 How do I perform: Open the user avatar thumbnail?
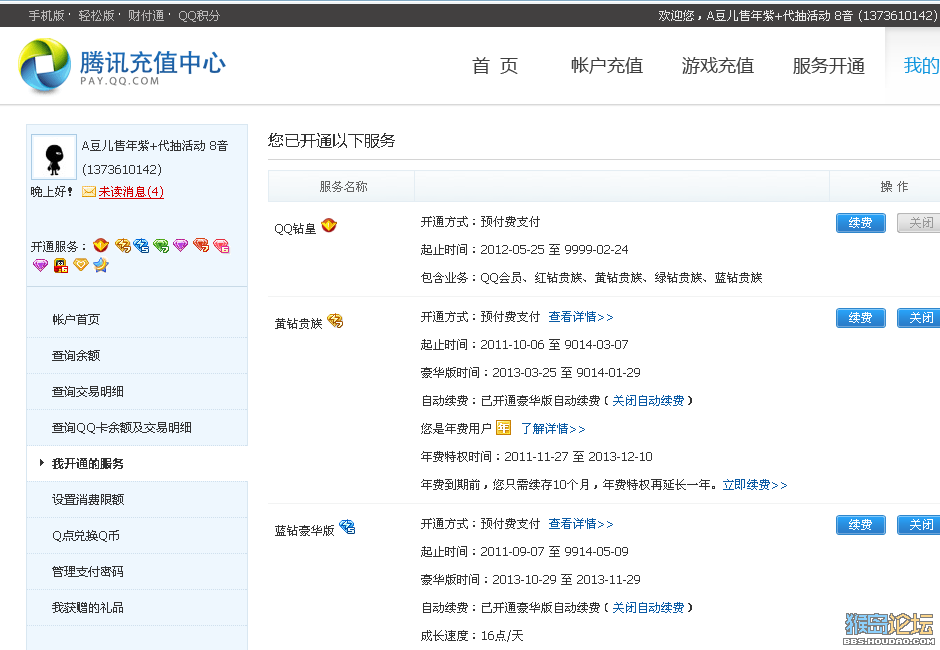(54, 157)
